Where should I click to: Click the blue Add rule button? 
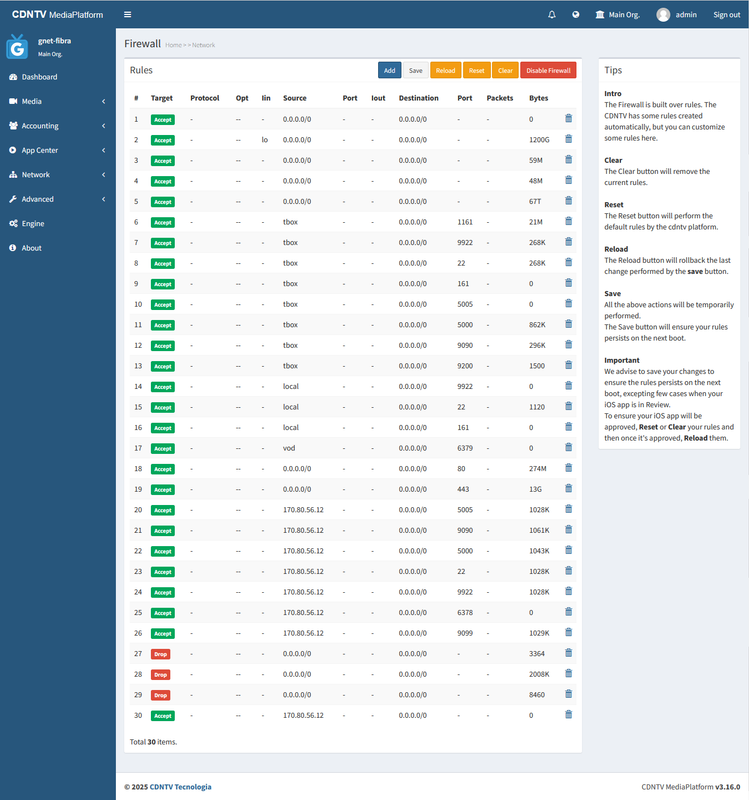pyautogui.click(x=389, y=70)
